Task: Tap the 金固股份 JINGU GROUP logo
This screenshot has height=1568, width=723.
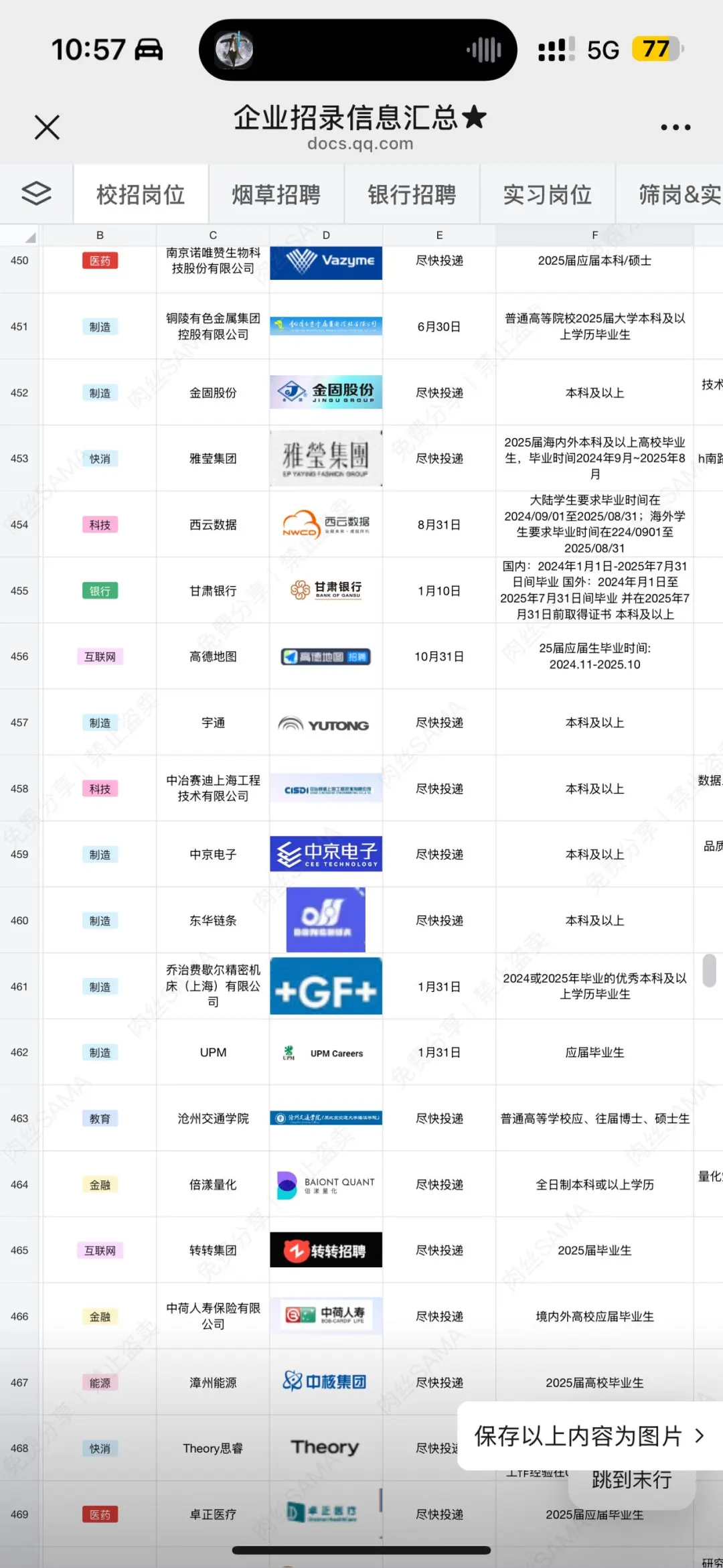Action: tap(326, 392)
